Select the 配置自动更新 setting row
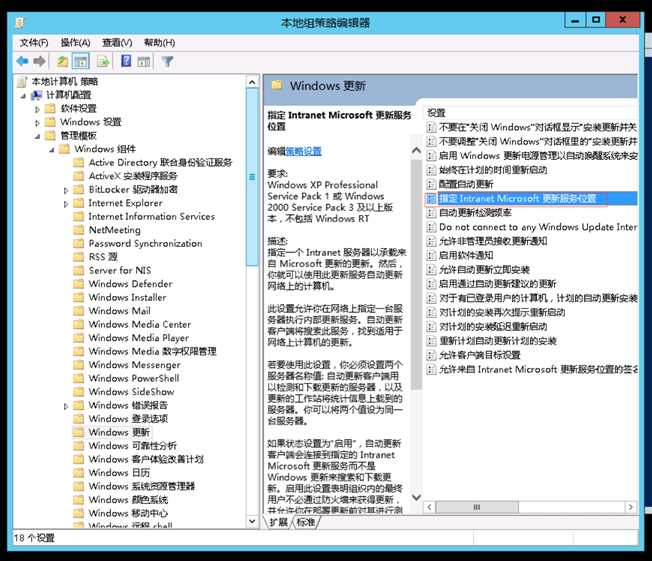Image resolution: width=652 pixels, height=561 pixels. point(466,184)
